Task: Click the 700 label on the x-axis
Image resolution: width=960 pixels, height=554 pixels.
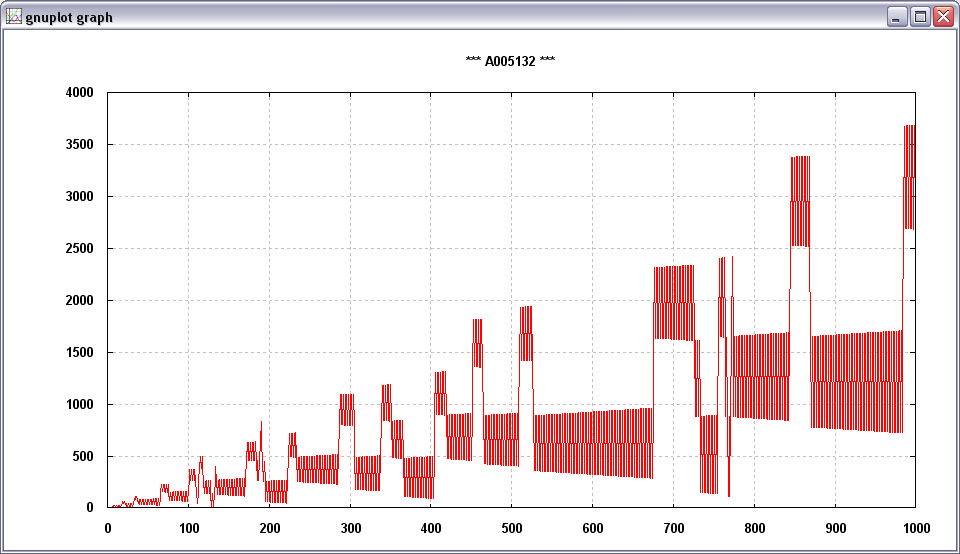Action: click(673, 528)
